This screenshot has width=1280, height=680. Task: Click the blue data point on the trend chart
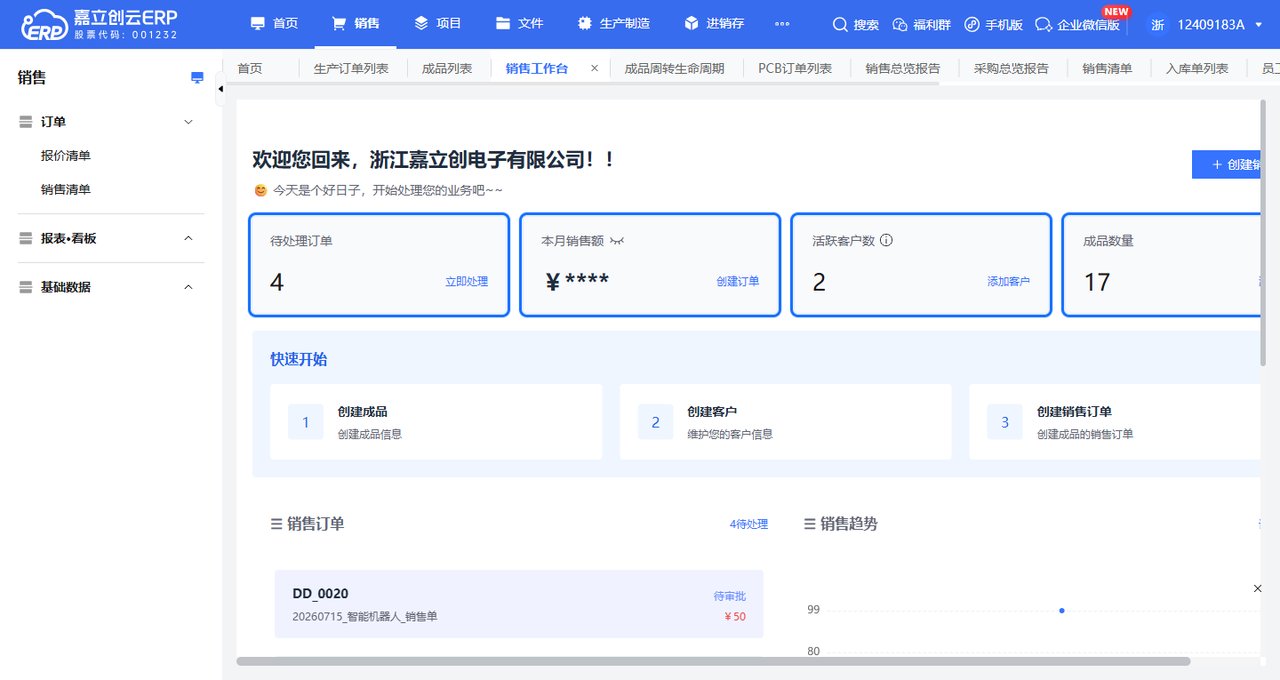(x=1061, y=610)
